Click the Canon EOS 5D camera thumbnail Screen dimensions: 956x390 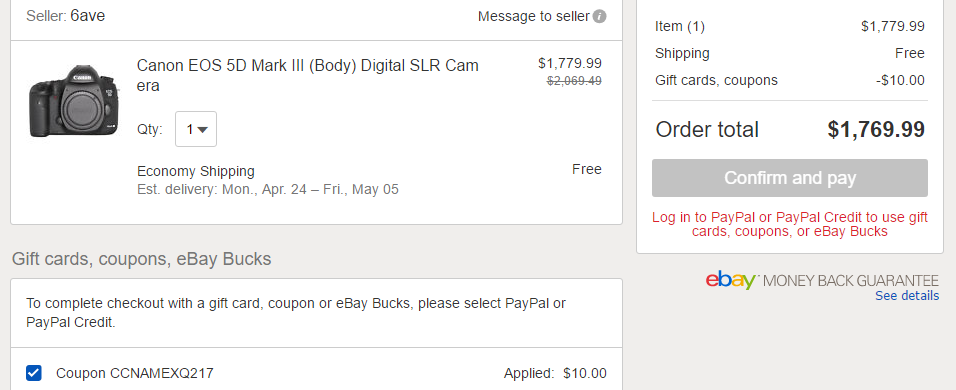pos(73,100)
